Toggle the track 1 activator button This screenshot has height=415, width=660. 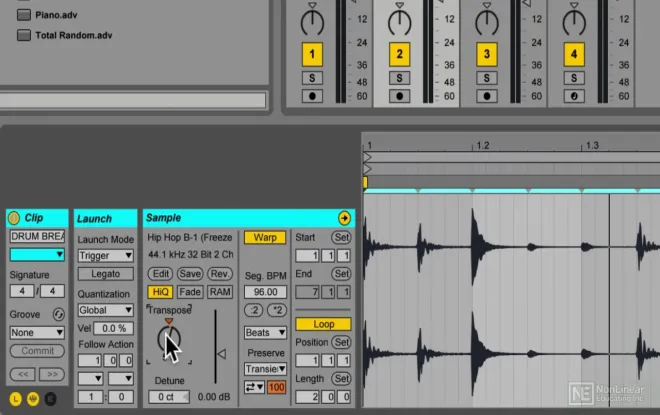[x=312, y=54]
